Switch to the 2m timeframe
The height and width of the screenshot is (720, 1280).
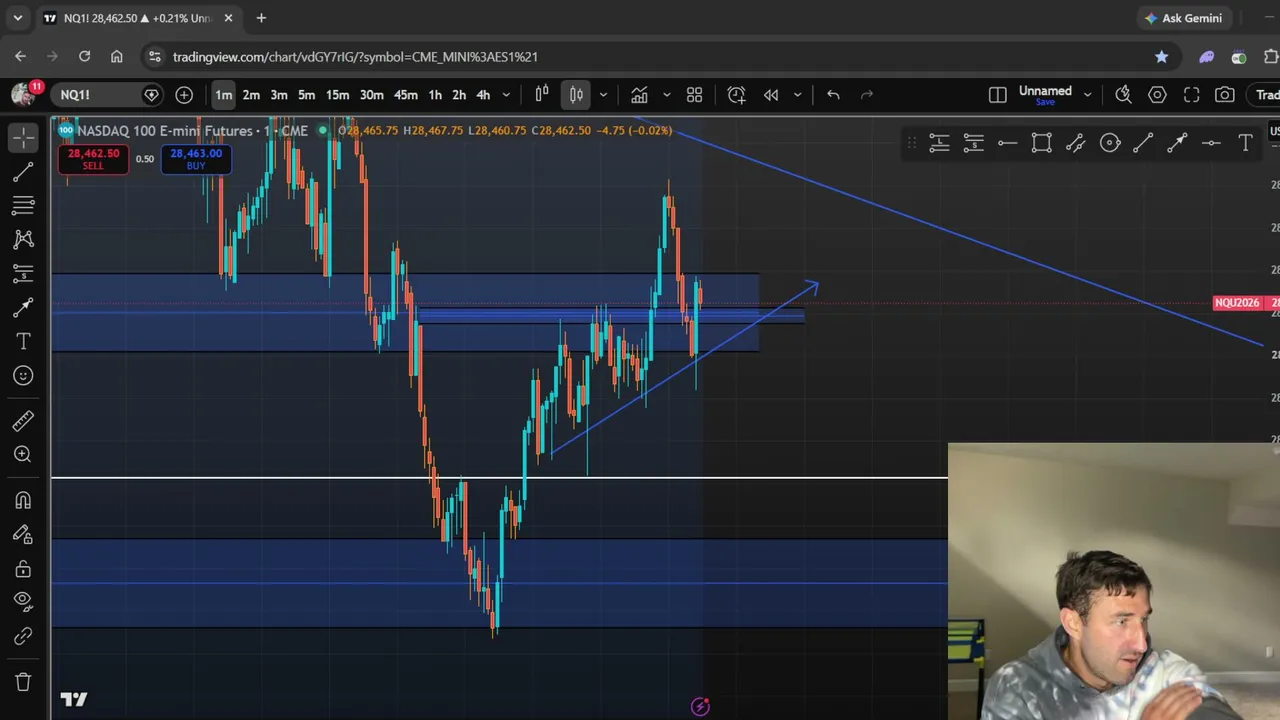(x=251, y=95)
